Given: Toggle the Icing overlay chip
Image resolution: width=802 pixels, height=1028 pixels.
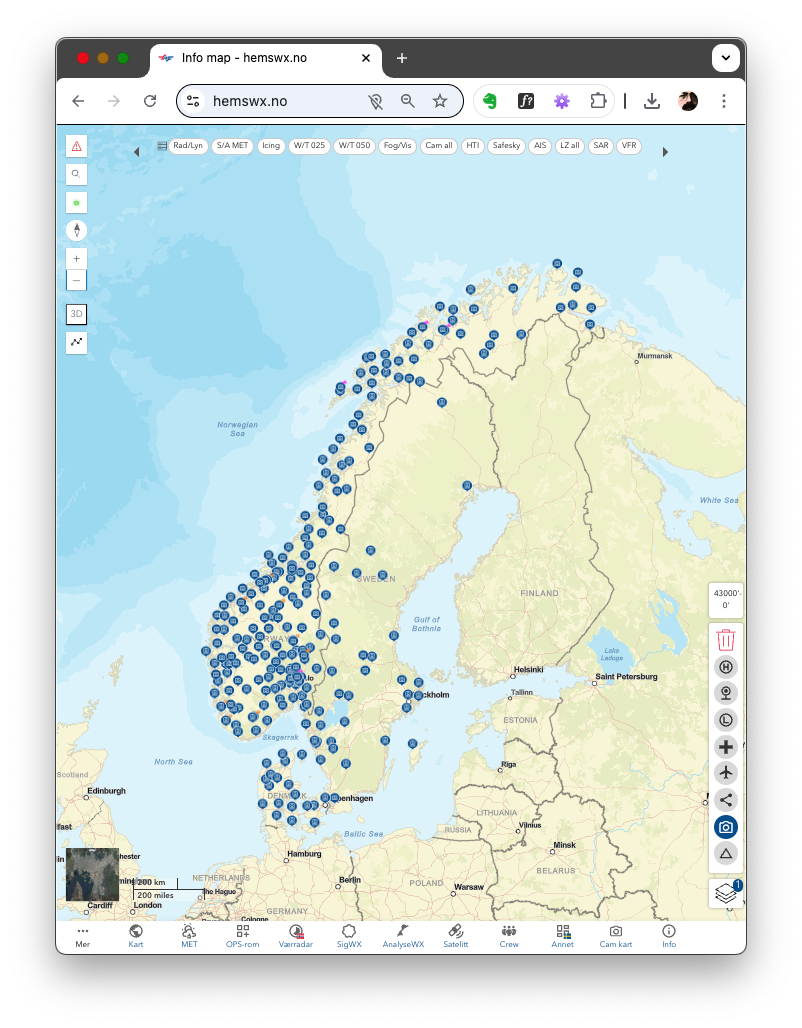Looking at the screenshot, I should pyautogui.click(x=270, y=146).
